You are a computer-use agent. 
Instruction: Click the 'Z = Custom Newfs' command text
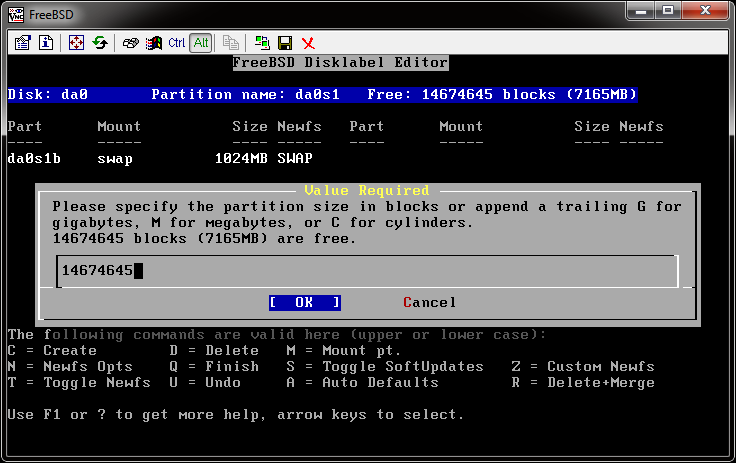[583, 366]
